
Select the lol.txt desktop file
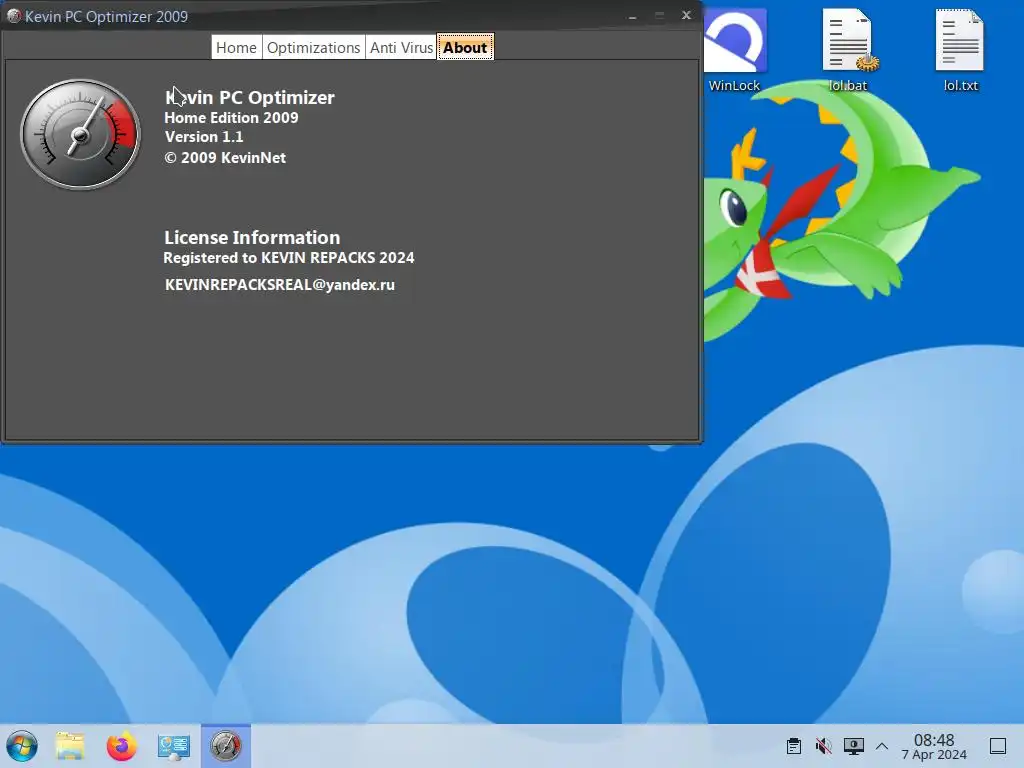(961, 51)
